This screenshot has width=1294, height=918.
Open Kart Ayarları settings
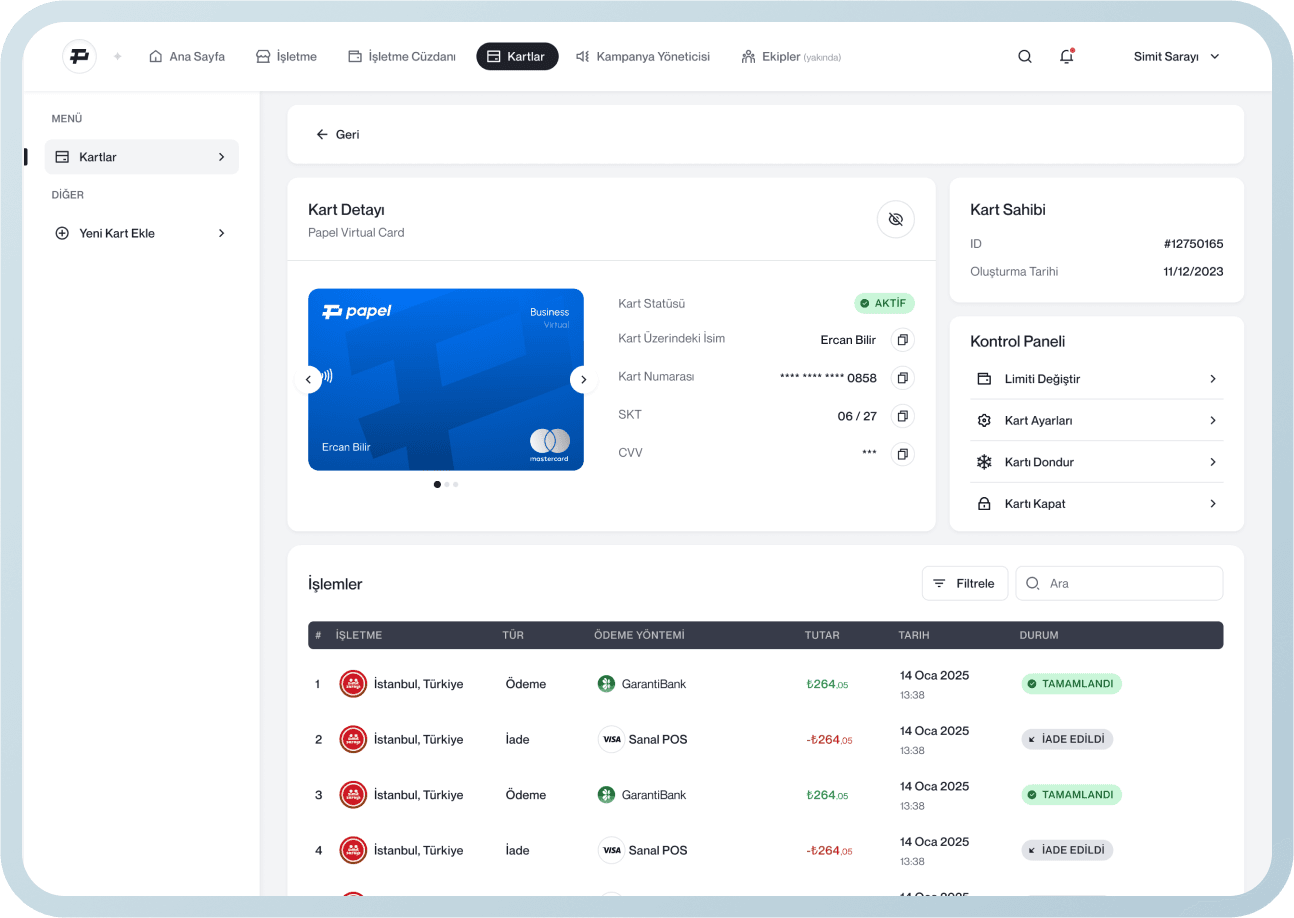pyautogui.click(x=1097, y=421)
